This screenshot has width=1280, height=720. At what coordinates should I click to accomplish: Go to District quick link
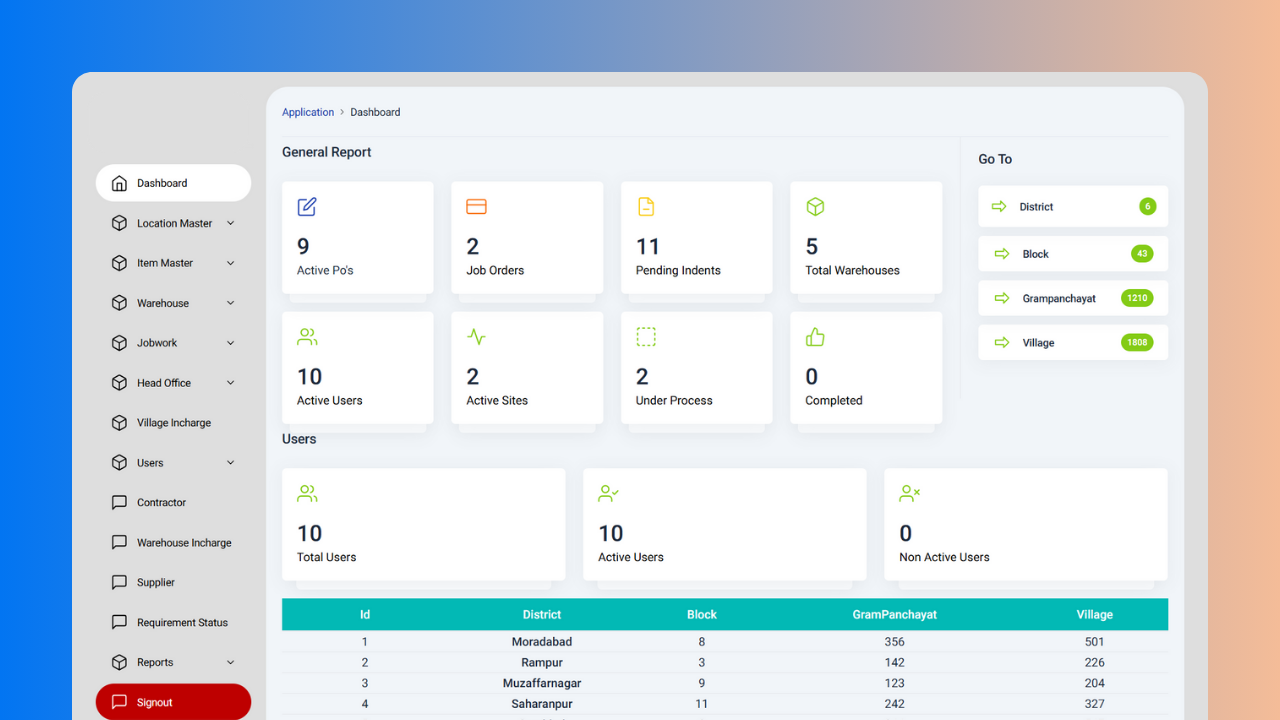tap(1073, 206)
